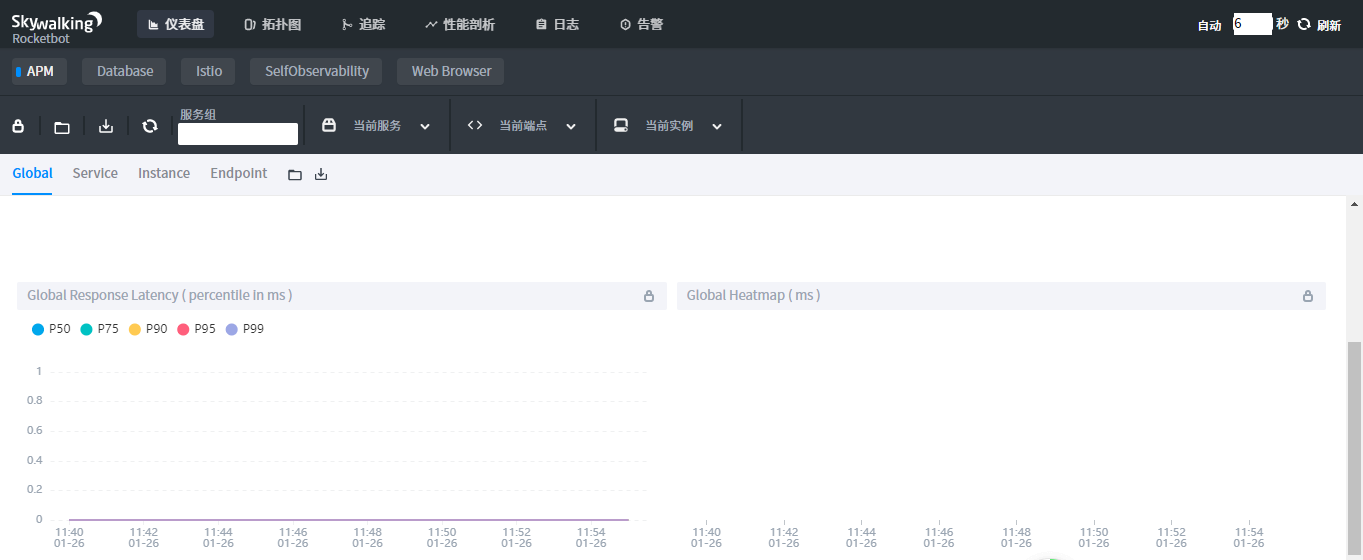Toggle the P90 yellow legend swatch

pos(135,329)
